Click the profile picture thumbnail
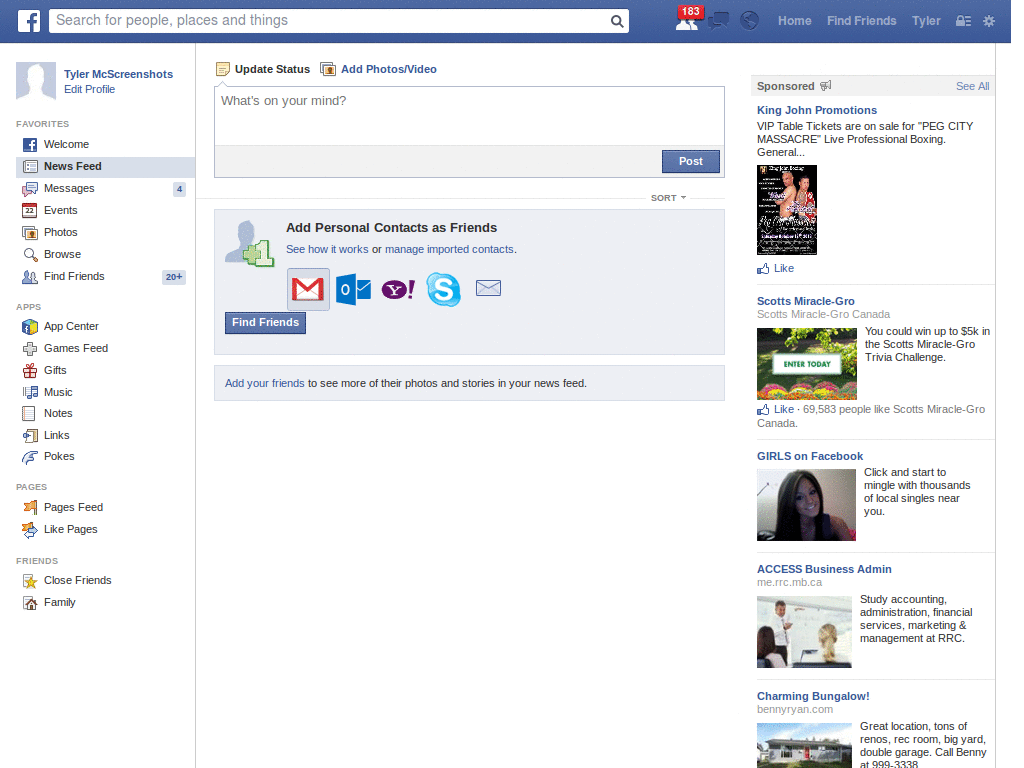 pyautogui.click(x=36, y=81)
